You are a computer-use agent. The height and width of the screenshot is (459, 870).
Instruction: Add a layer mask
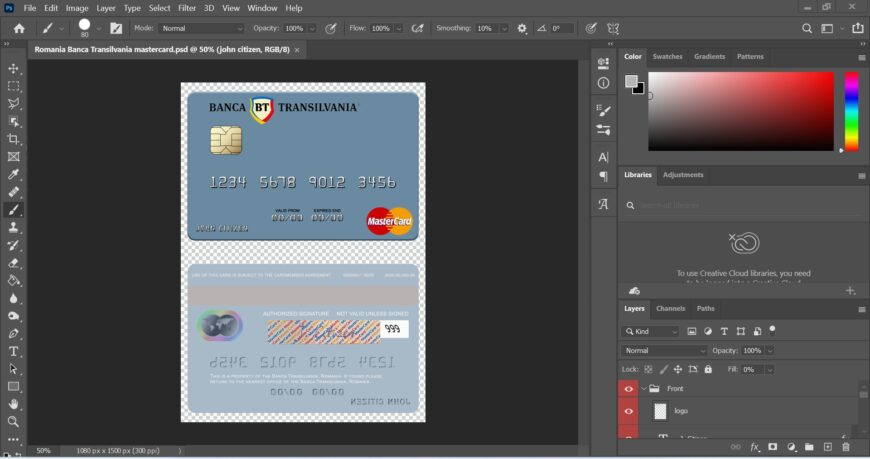772,447
